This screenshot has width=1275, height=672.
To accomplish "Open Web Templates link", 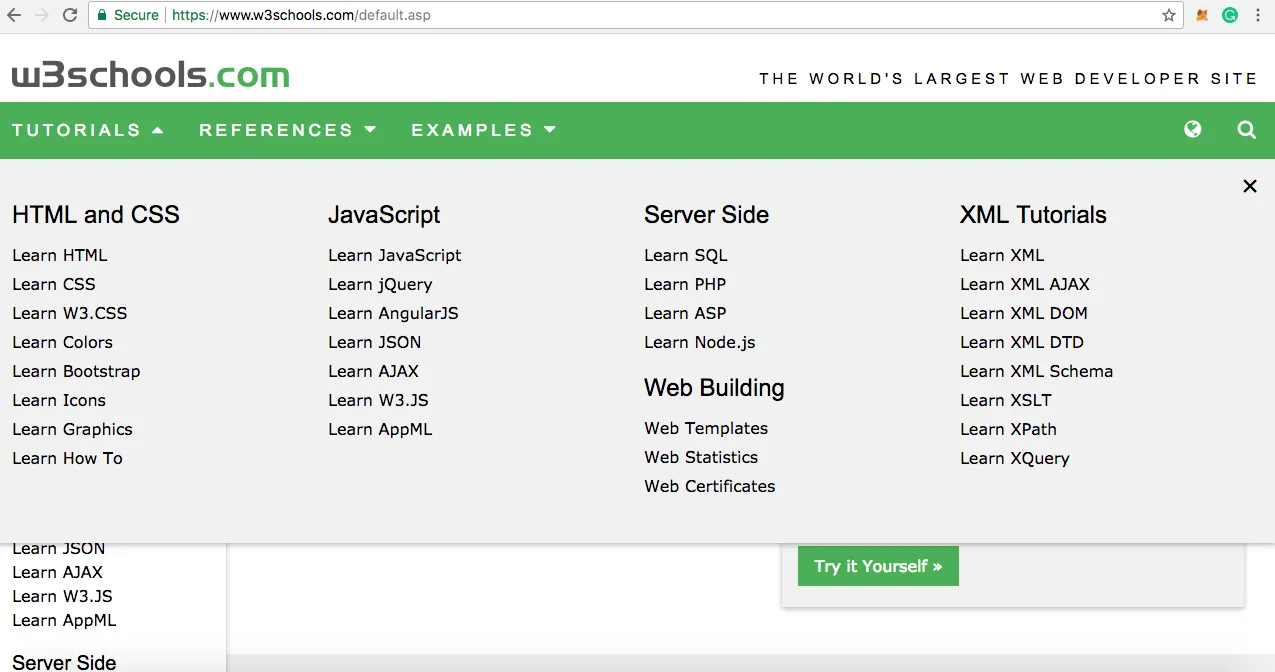I will 706,428.
